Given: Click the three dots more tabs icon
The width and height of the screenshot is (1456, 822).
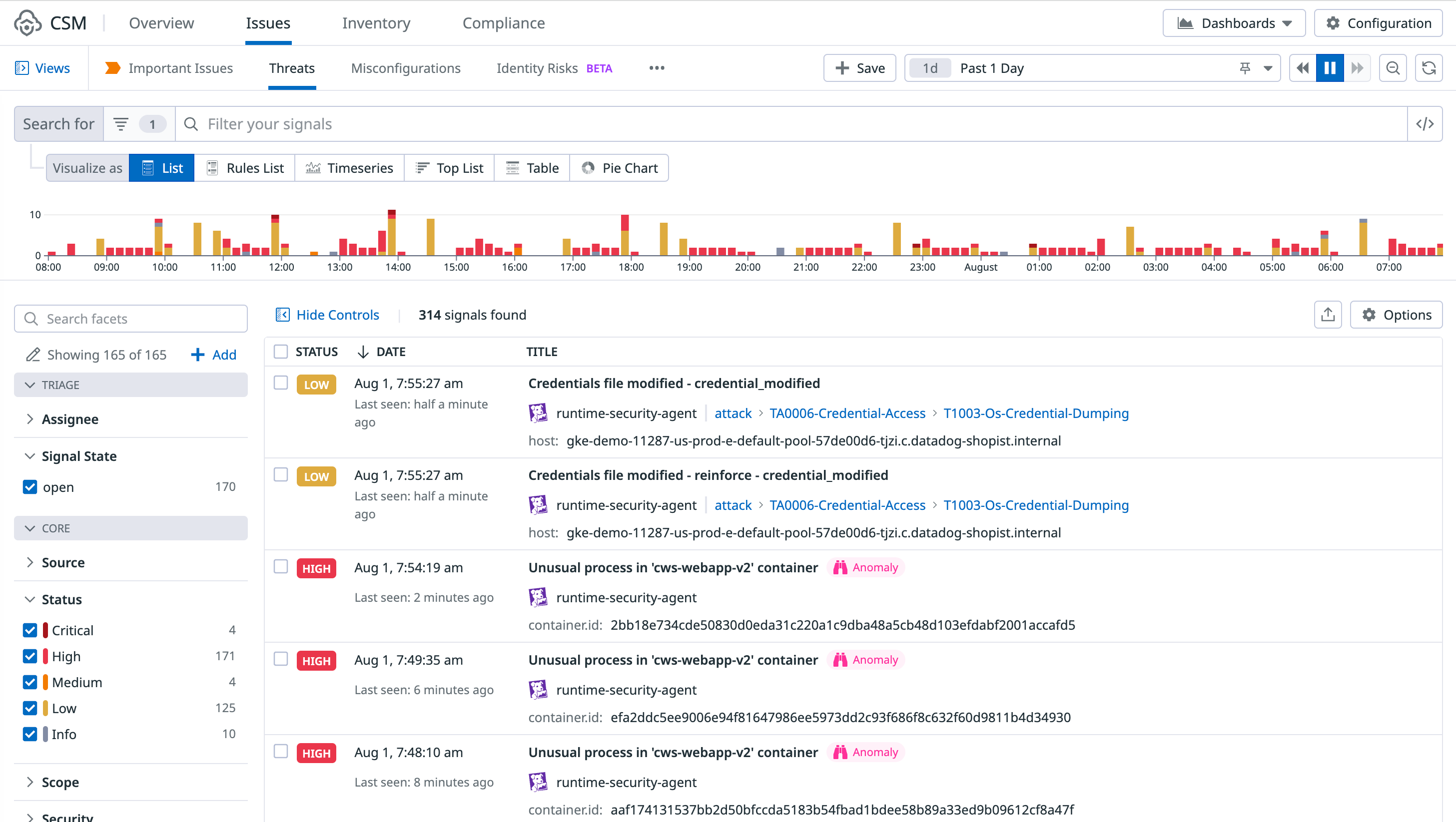Looking at the screenshot, I should click(656, 68).
